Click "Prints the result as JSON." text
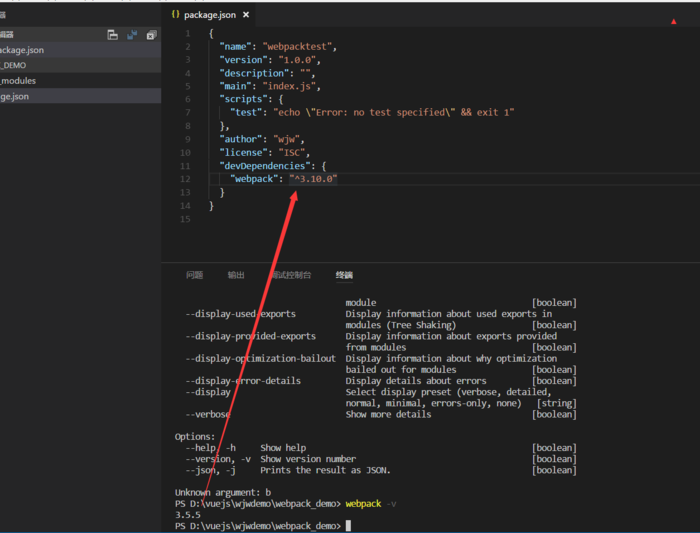 click(325, 470)
